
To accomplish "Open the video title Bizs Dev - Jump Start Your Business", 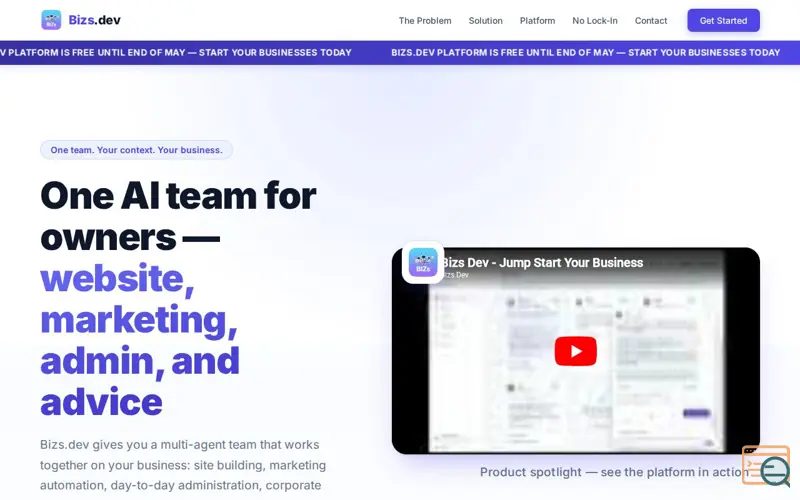I will click(542, 263).
